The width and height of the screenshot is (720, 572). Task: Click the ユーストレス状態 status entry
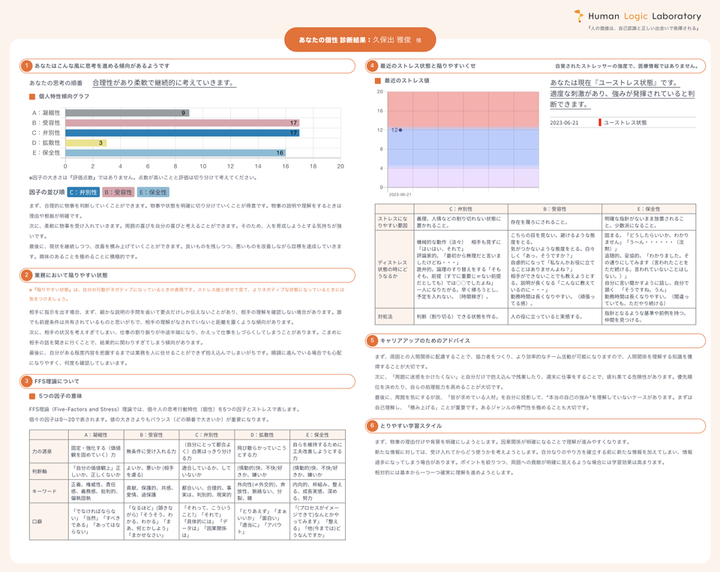(625, 123)
